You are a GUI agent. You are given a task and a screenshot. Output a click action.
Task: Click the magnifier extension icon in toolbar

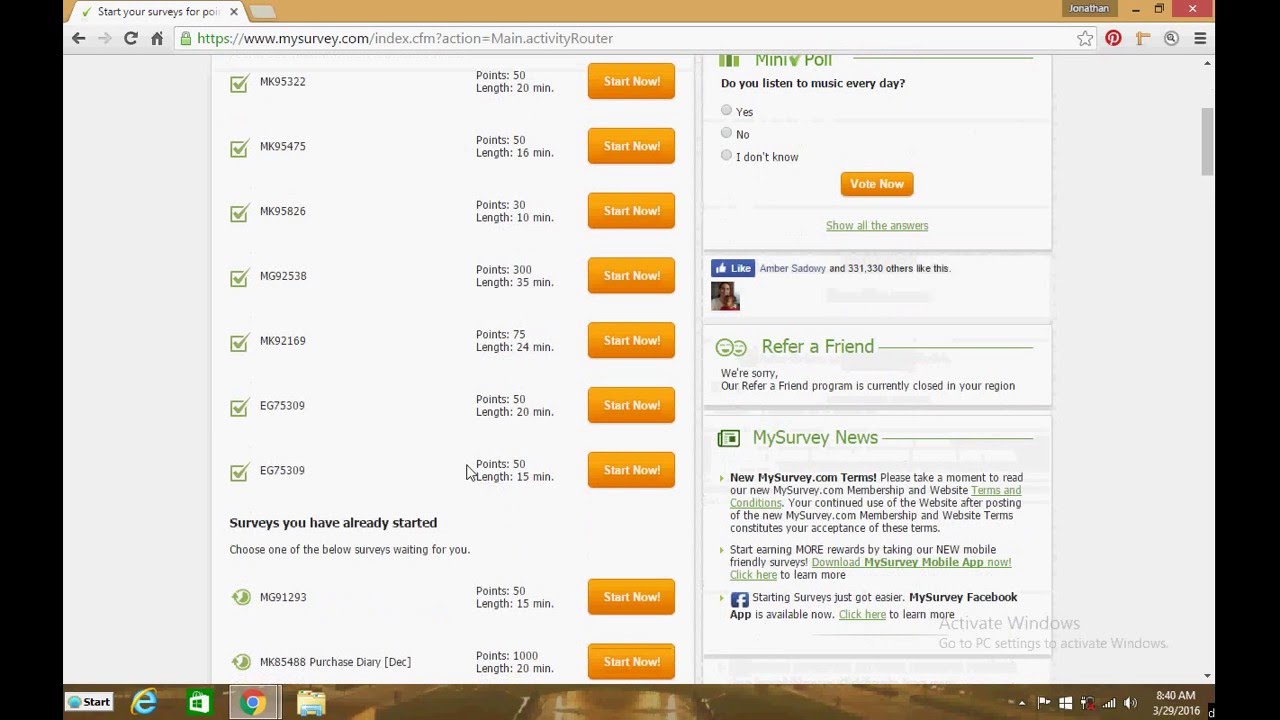(x=1171, y=38)
